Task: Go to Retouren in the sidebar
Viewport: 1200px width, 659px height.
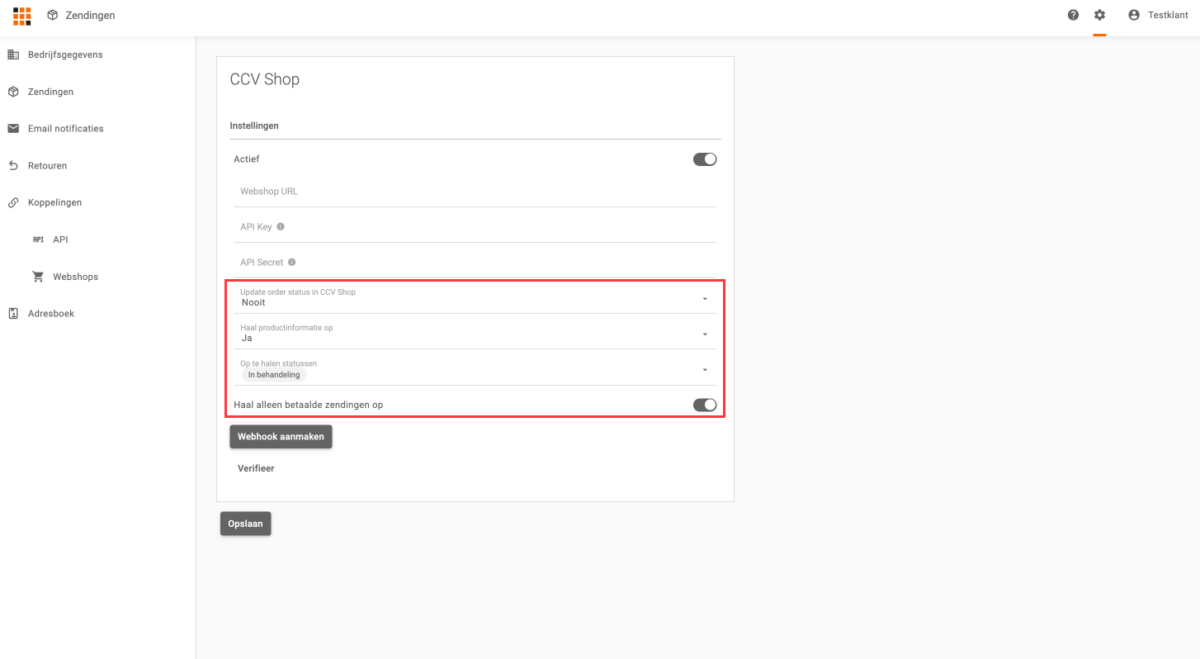Action: coord(47,166)
